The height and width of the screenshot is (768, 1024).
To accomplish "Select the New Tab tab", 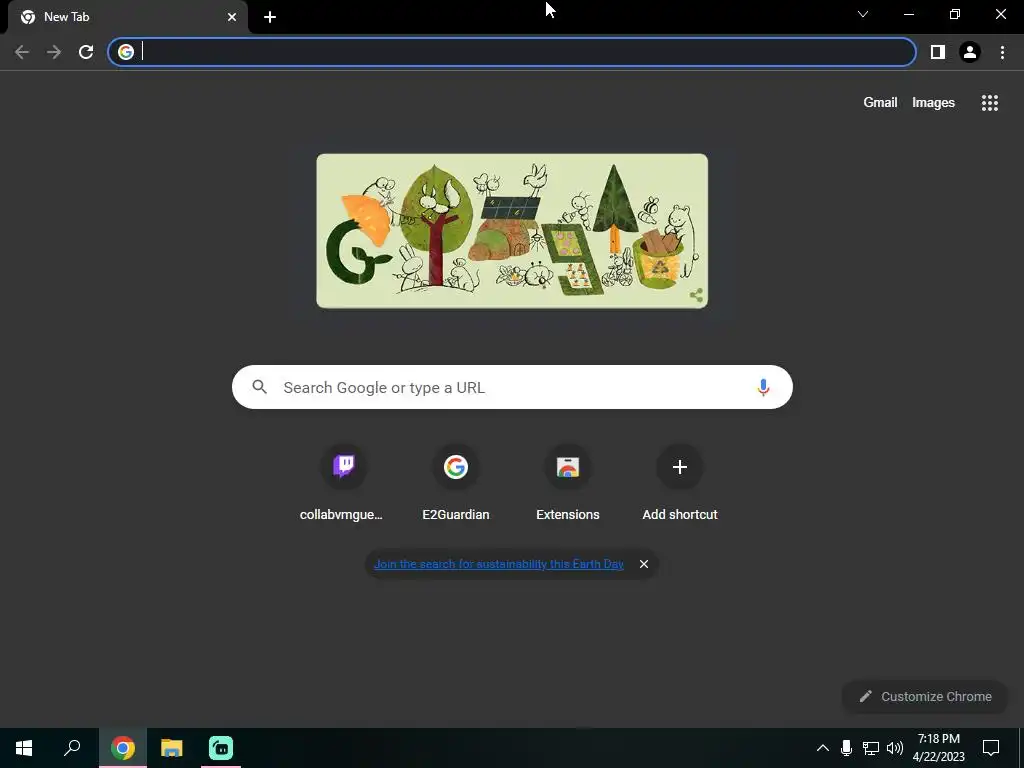I will pos(127,17).
